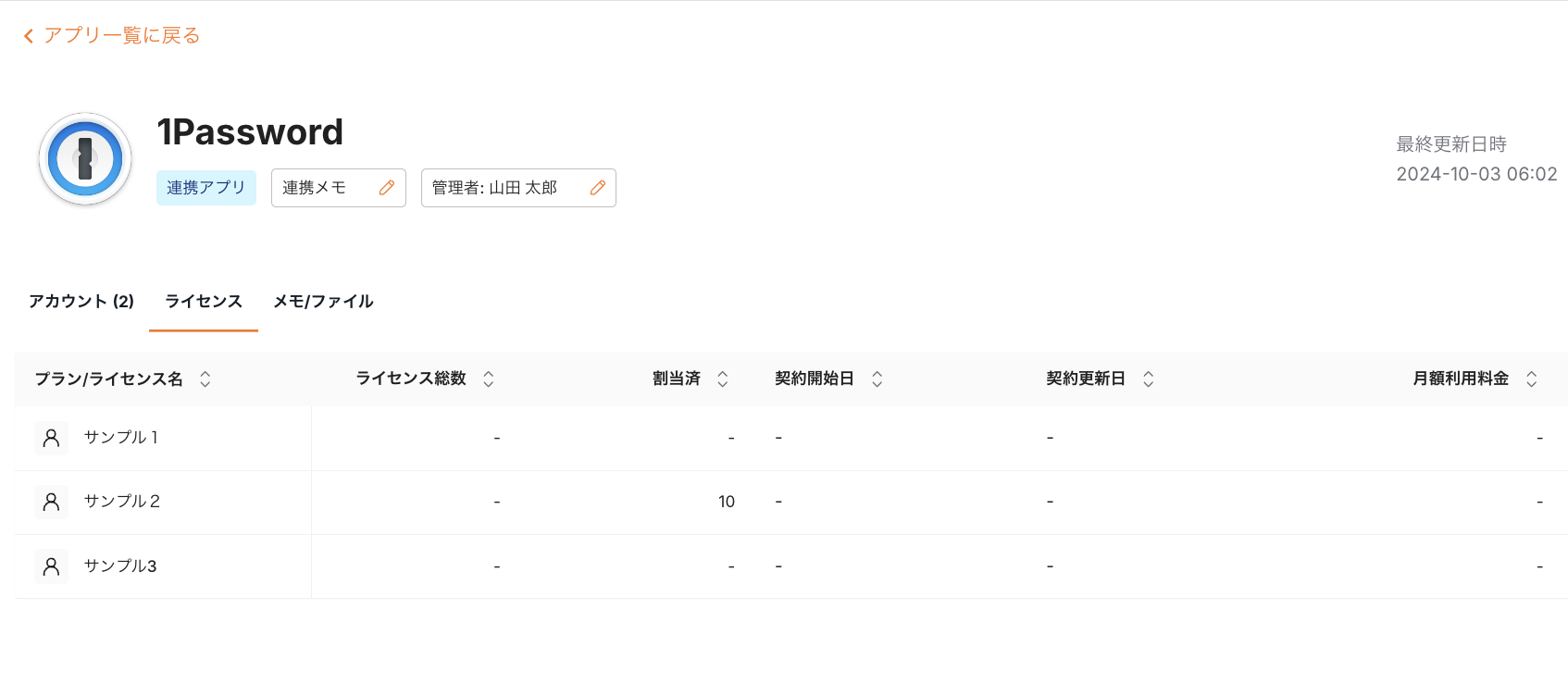Sort by 割当済 column arrows
1568x696 pixels.
coord(723,379)
